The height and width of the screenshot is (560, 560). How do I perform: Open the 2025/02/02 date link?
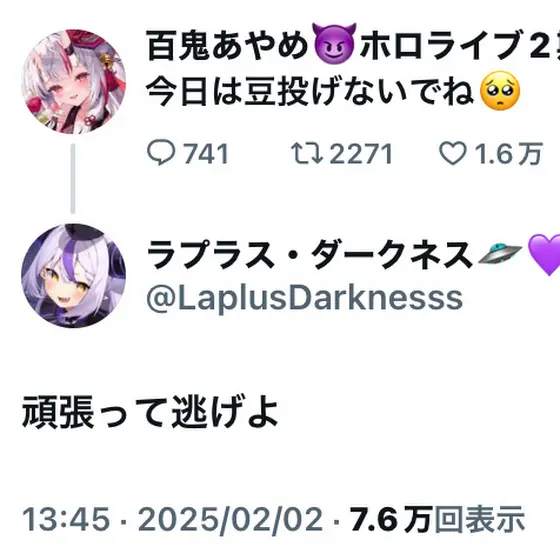pyautogui.click(x=230, y=519)
